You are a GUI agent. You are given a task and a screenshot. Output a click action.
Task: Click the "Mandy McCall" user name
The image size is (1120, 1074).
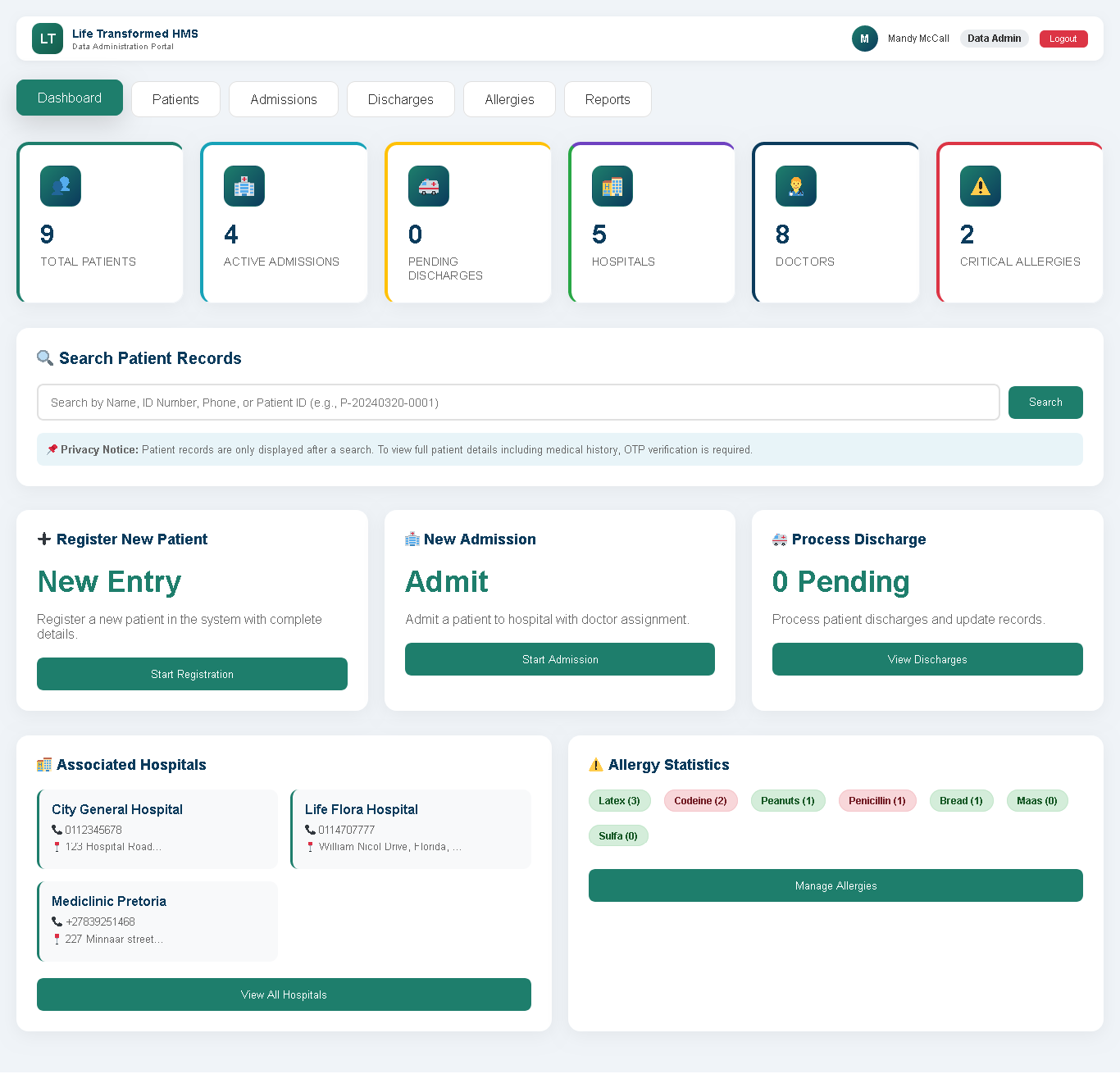tap(918, 39)
